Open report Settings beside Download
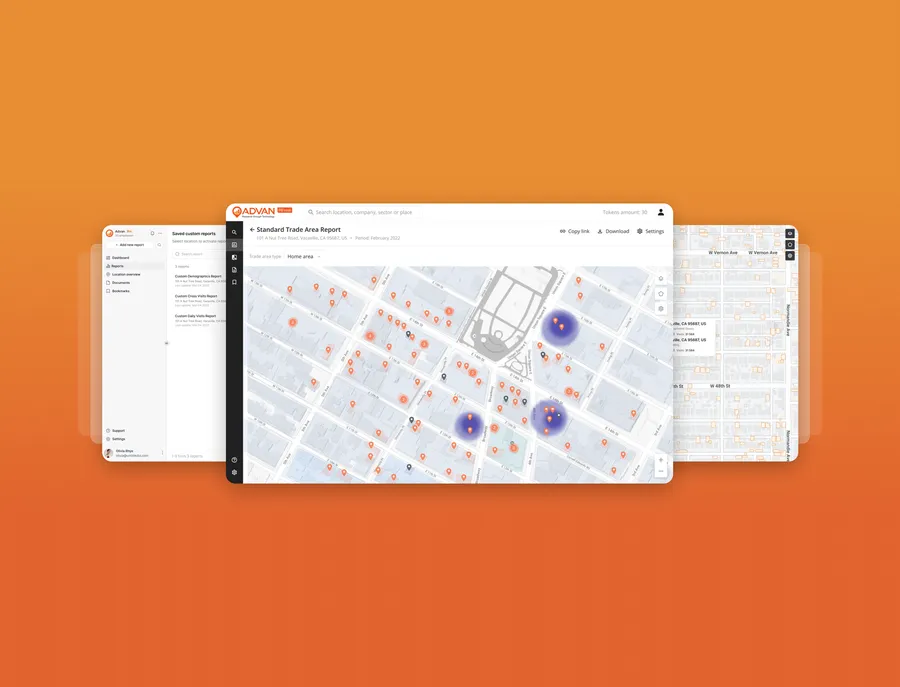Screen dimensions: 900x687 [x=650, y=231]
